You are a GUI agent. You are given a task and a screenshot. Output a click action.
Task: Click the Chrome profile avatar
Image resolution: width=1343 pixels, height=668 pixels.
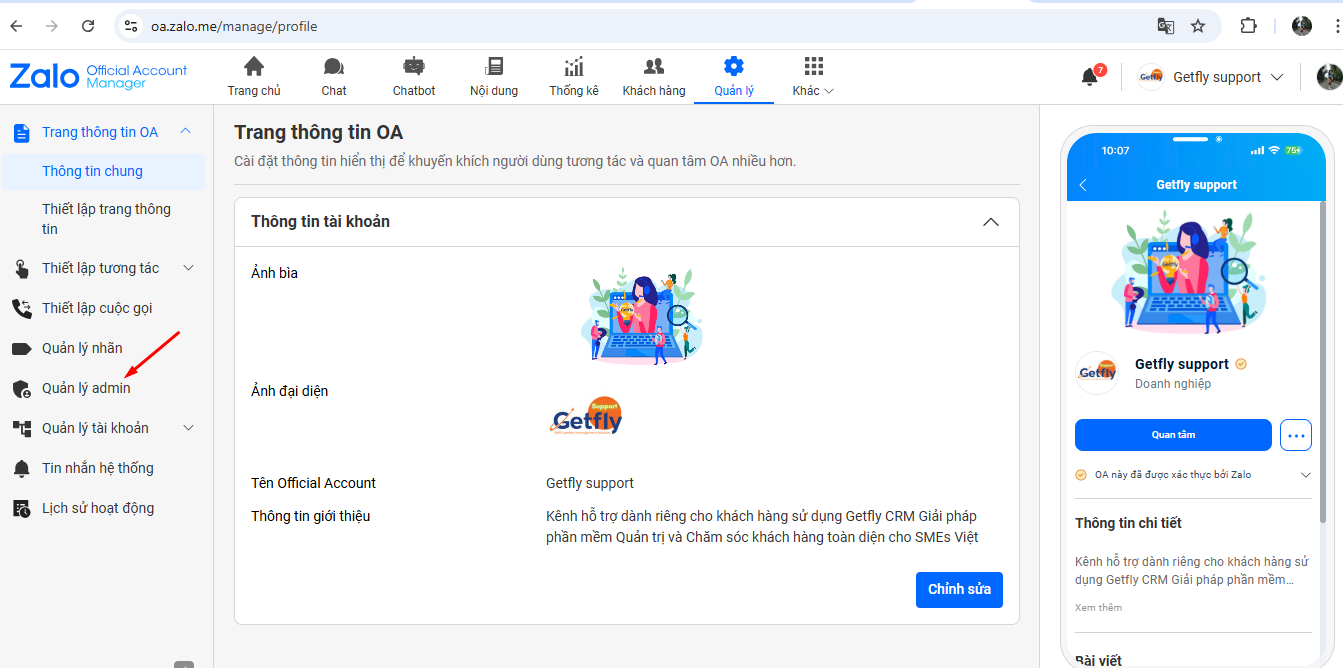coord(1302,26)
